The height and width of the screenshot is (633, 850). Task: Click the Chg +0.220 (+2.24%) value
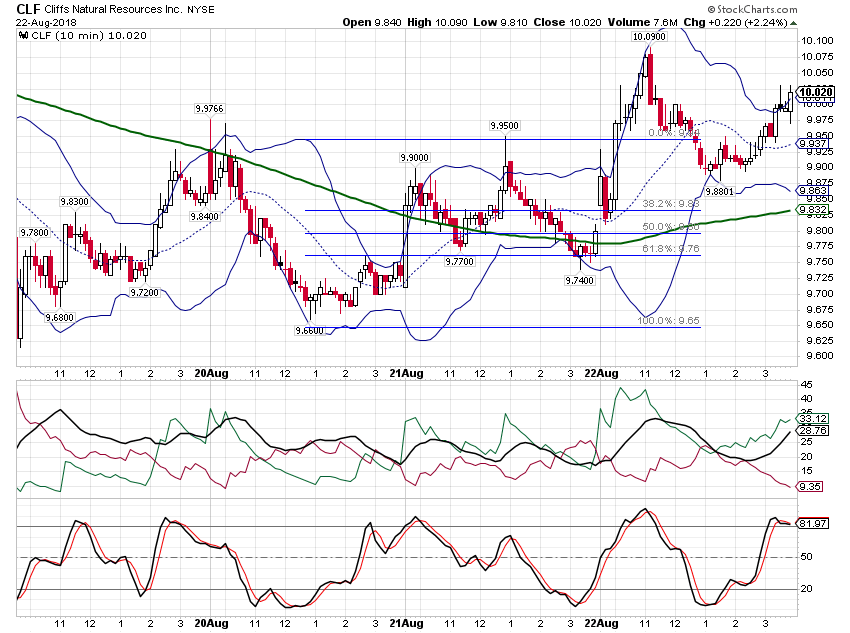coord(735,22)
